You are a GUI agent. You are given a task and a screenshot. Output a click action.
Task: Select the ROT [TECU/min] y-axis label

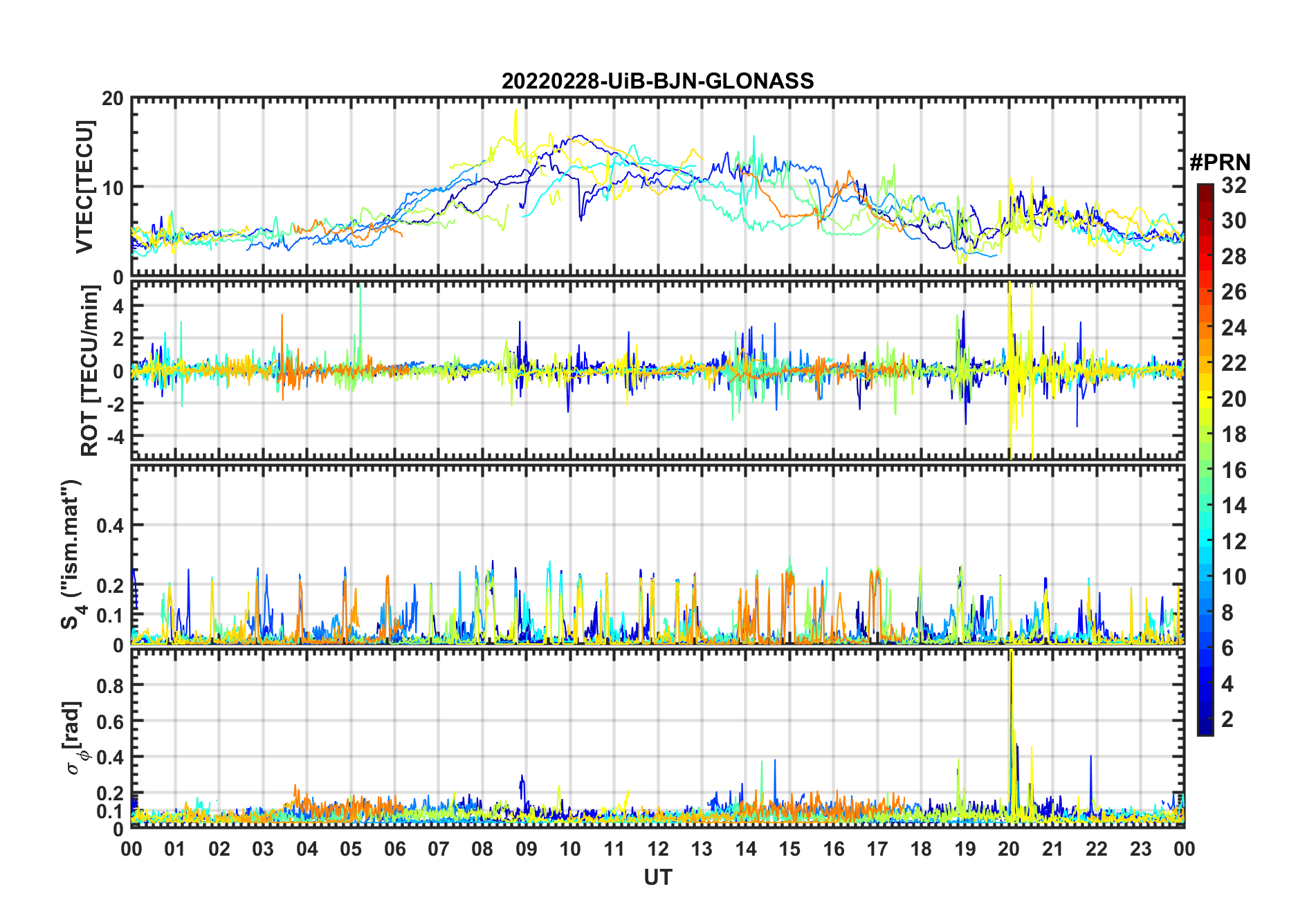(x=89, y=371)
